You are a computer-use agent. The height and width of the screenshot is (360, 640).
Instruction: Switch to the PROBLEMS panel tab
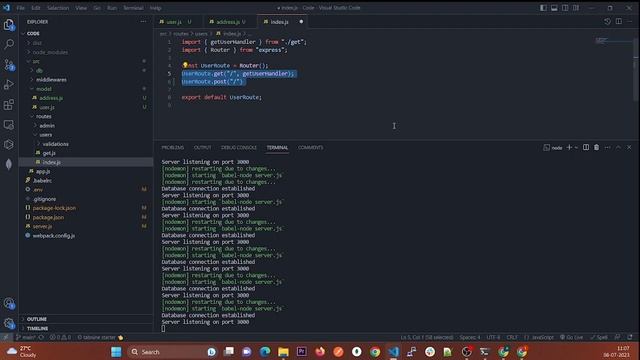173,147
